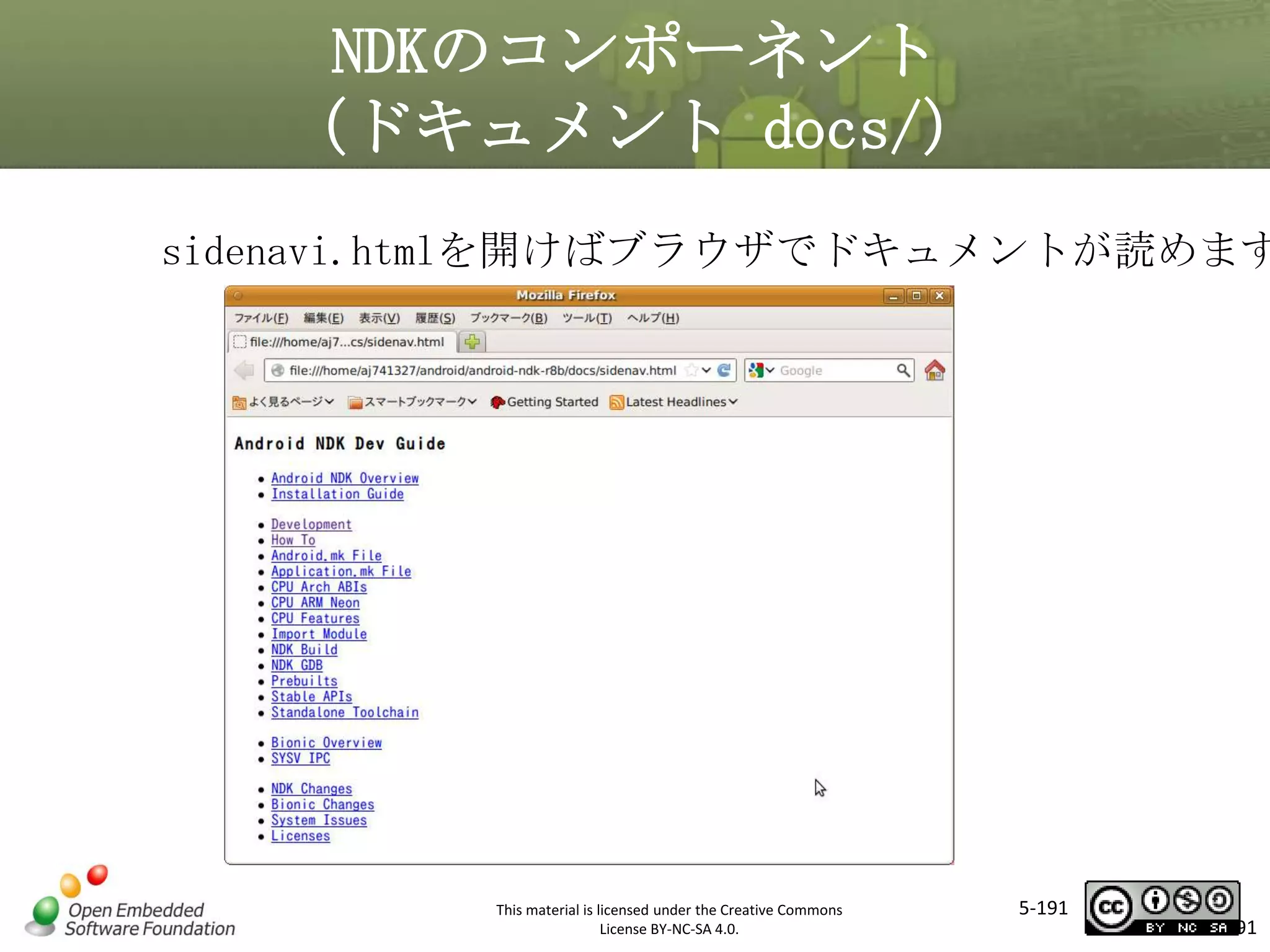Open the NDK Build link
This screenshot has height=952, width=1270.
coord(304,650)
